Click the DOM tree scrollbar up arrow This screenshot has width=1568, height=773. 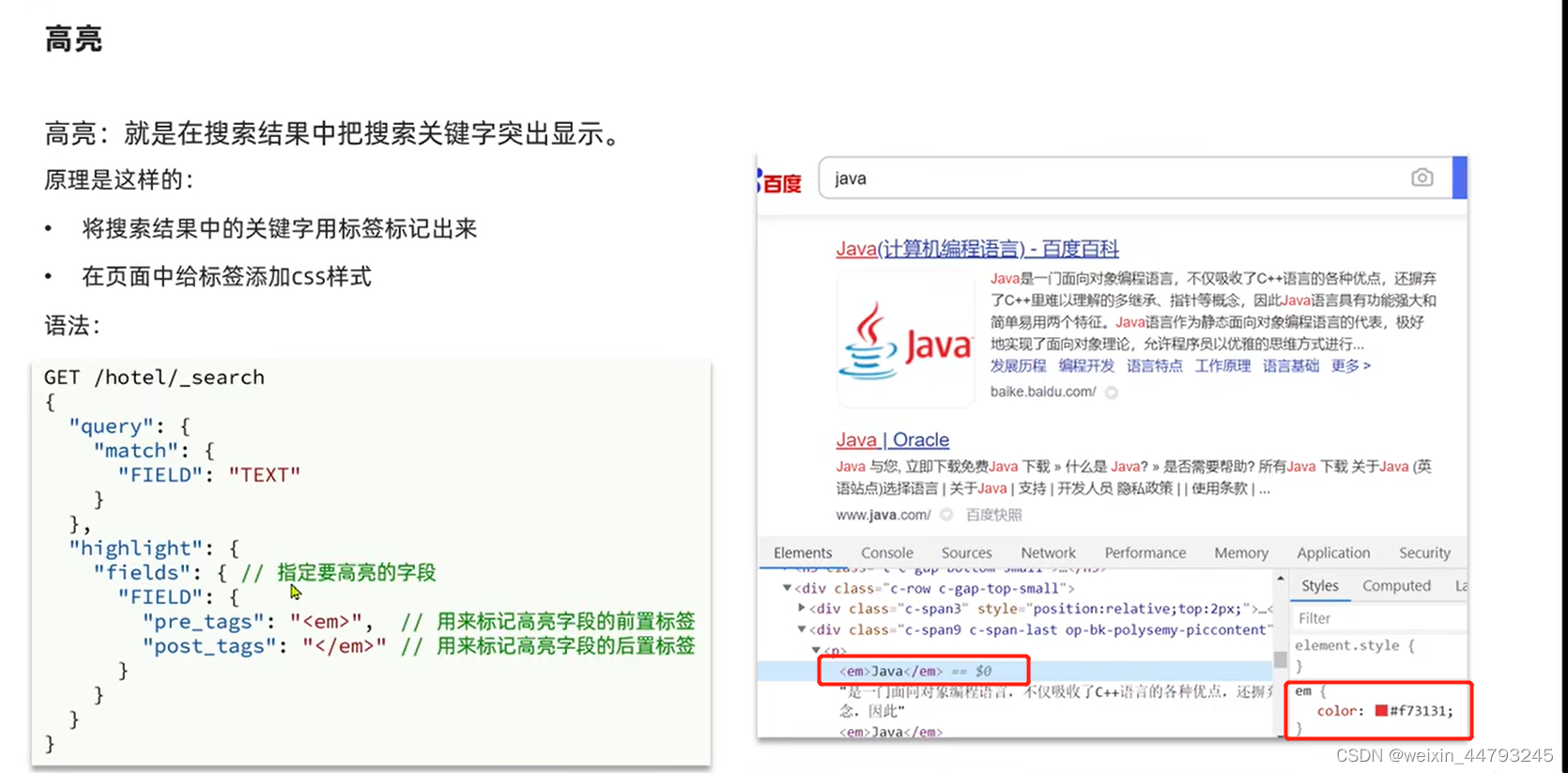(1280, 579)
